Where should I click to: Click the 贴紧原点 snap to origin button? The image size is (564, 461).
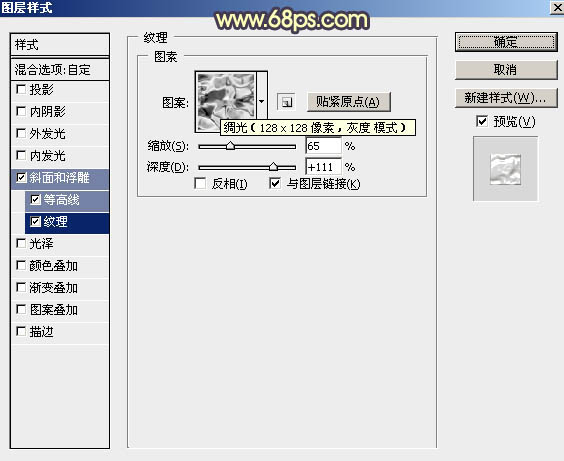348,102
